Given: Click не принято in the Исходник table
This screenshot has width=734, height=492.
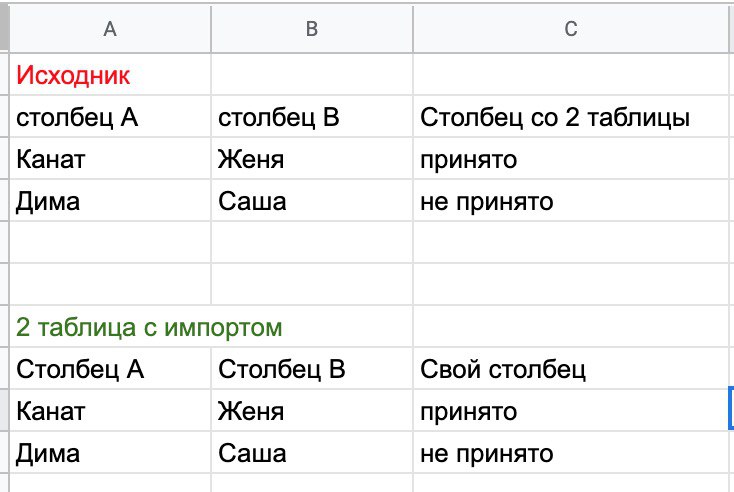Looking at the screenshot, I should 487,202.
